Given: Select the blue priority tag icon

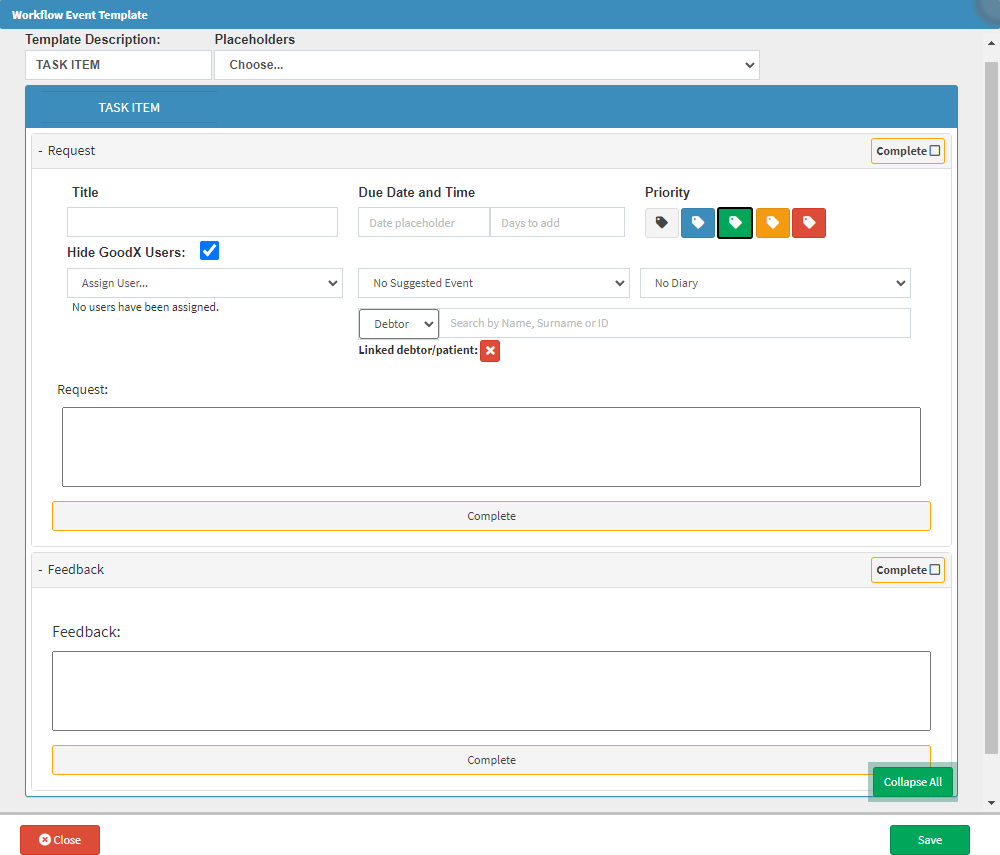Looking at the screenshot, I should (x=698, y=223).
